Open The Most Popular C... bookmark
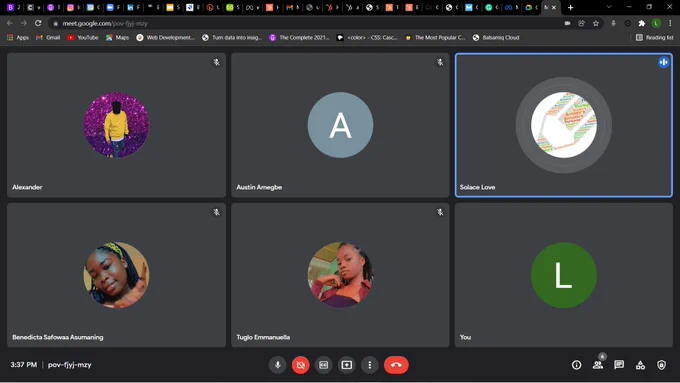Image resolution: width=680 pixels, height=383 pixels. pos(435,38)
